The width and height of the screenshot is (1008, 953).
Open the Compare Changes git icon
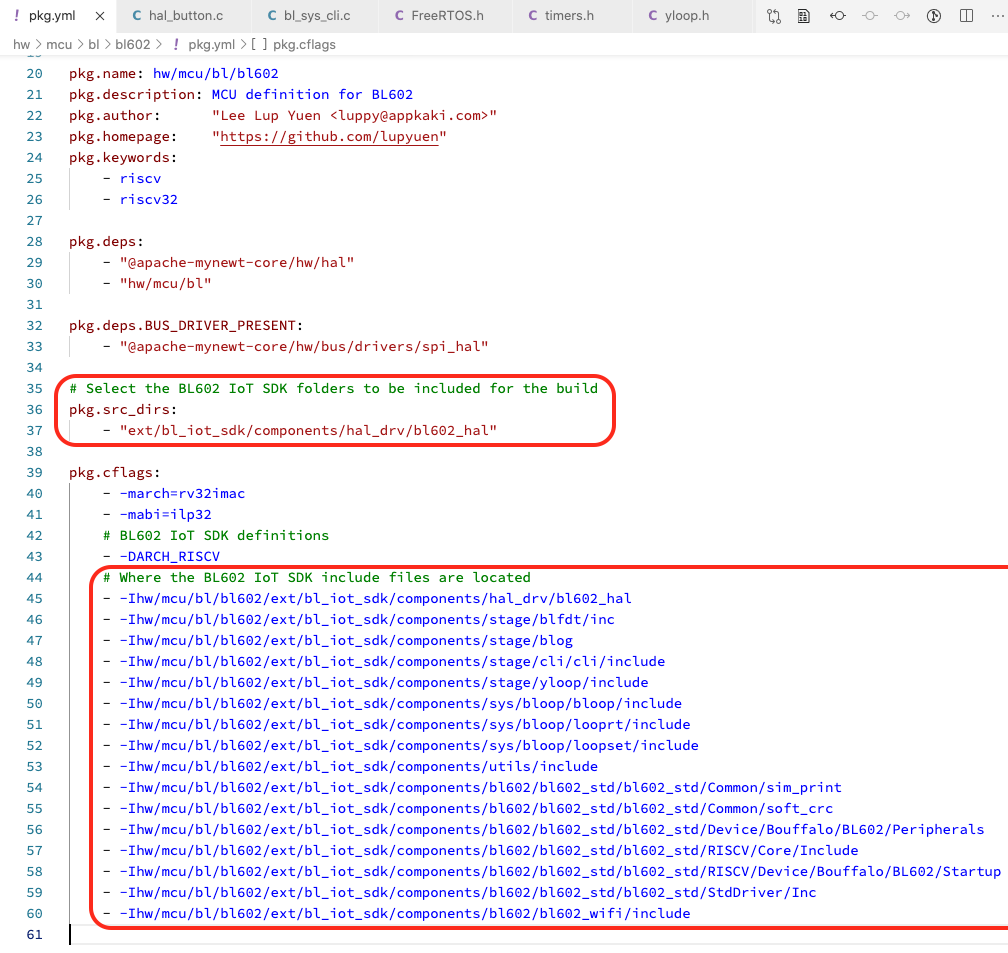click(x=774, y=17)
